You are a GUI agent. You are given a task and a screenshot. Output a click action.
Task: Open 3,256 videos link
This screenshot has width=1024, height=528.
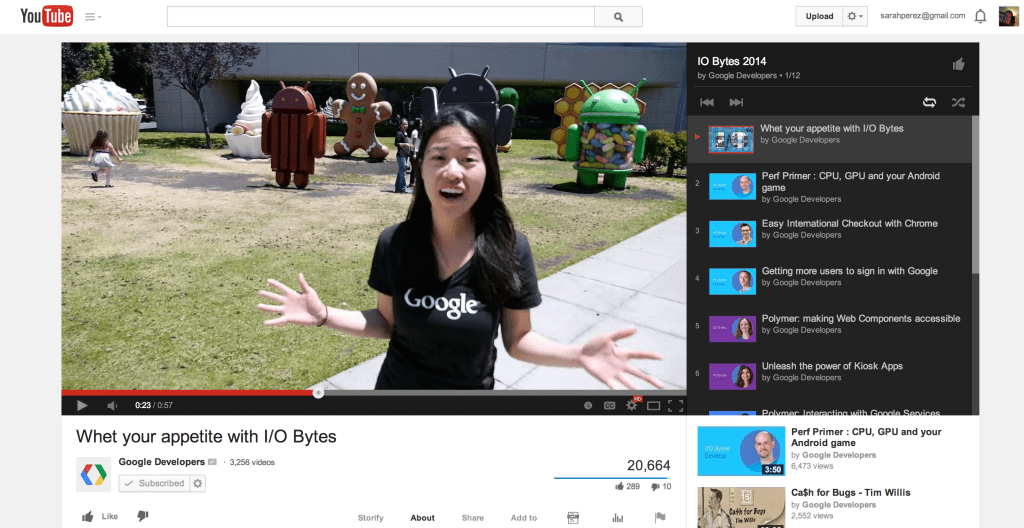click(252, 462)
